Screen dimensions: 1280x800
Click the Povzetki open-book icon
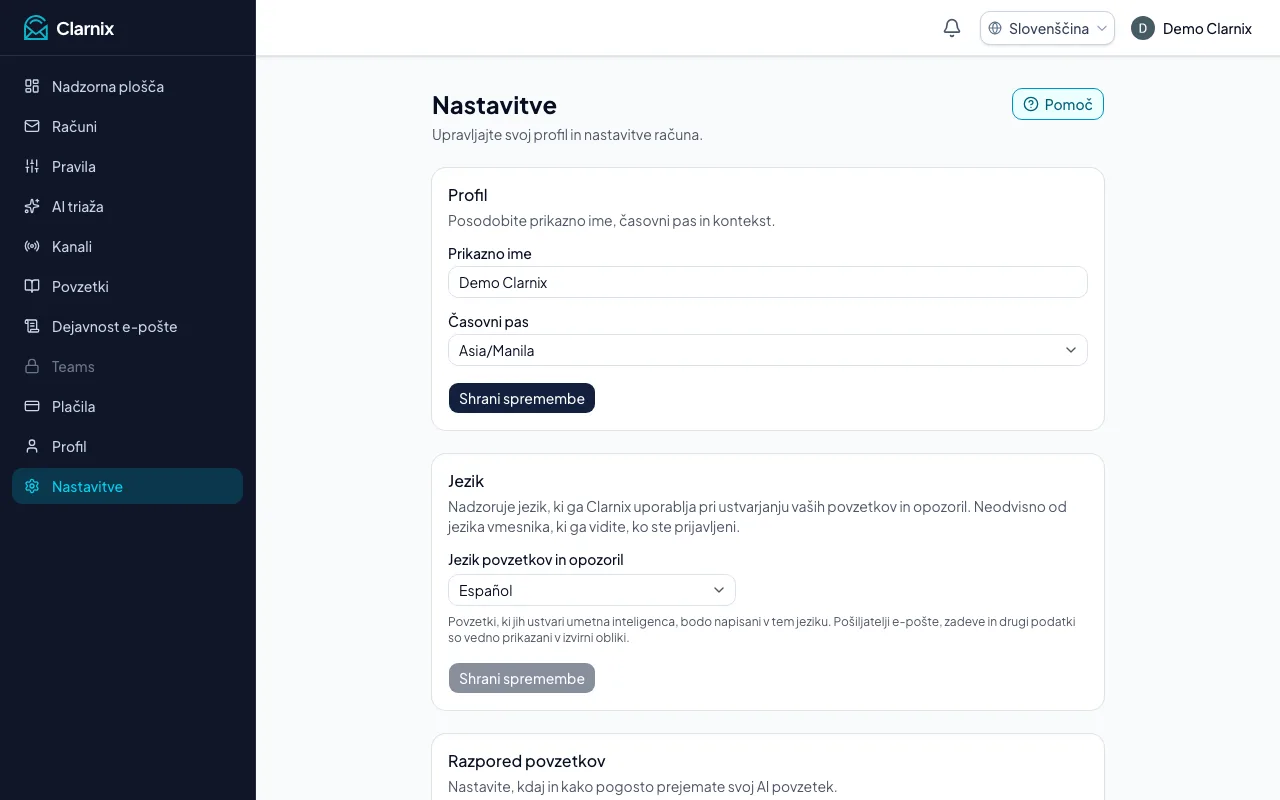(x=32, y=286)
